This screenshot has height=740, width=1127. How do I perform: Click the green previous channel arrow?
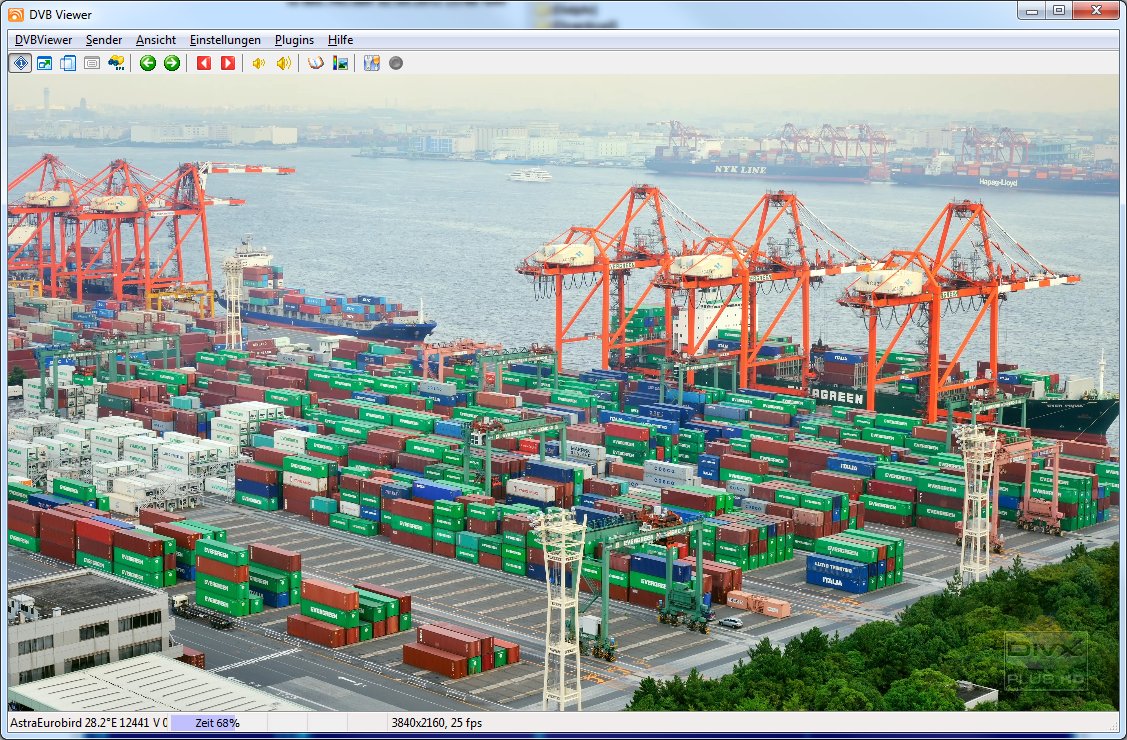[148, 63]
